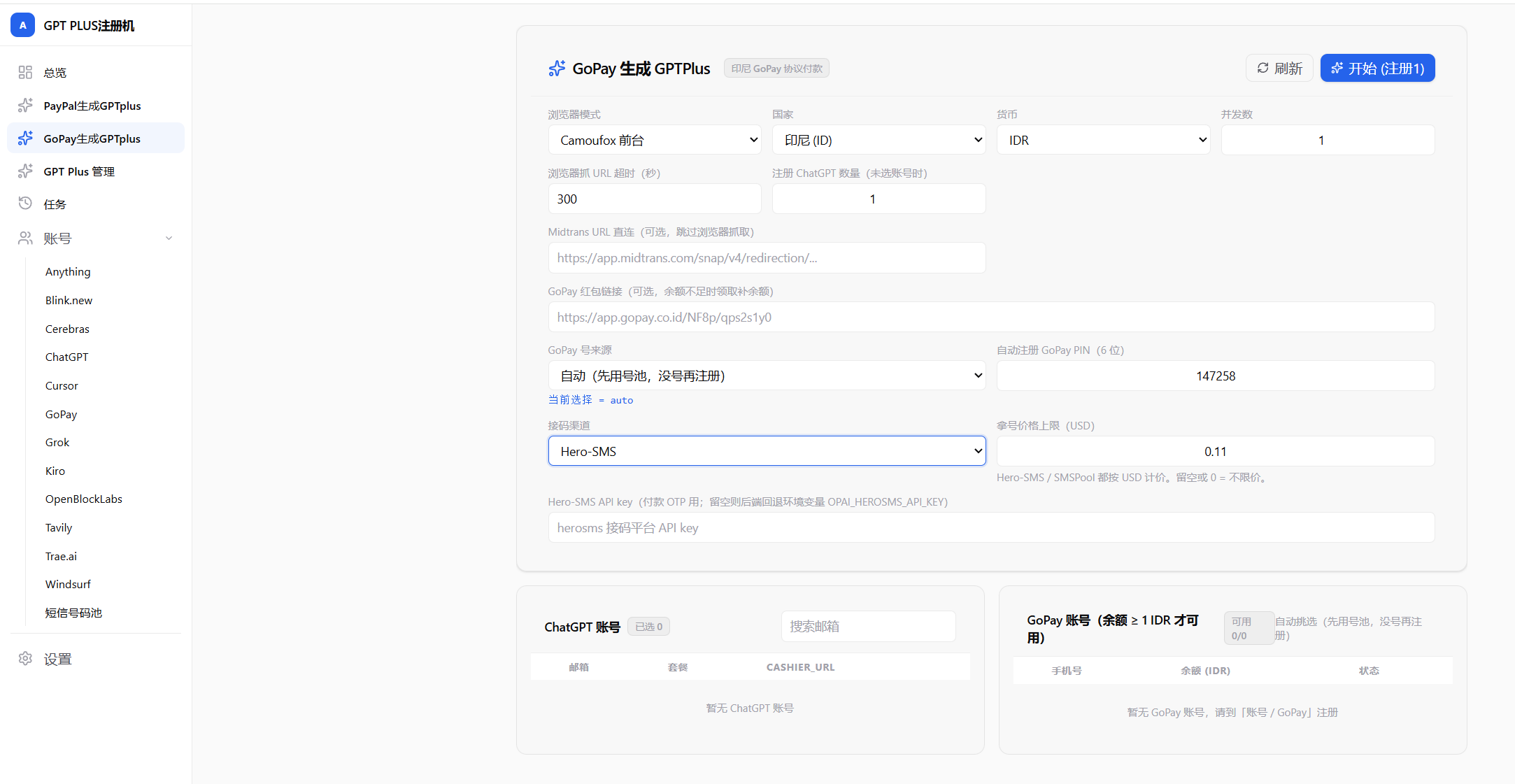
Task: Click the 并发数 input field
Action: [1328, 140]
